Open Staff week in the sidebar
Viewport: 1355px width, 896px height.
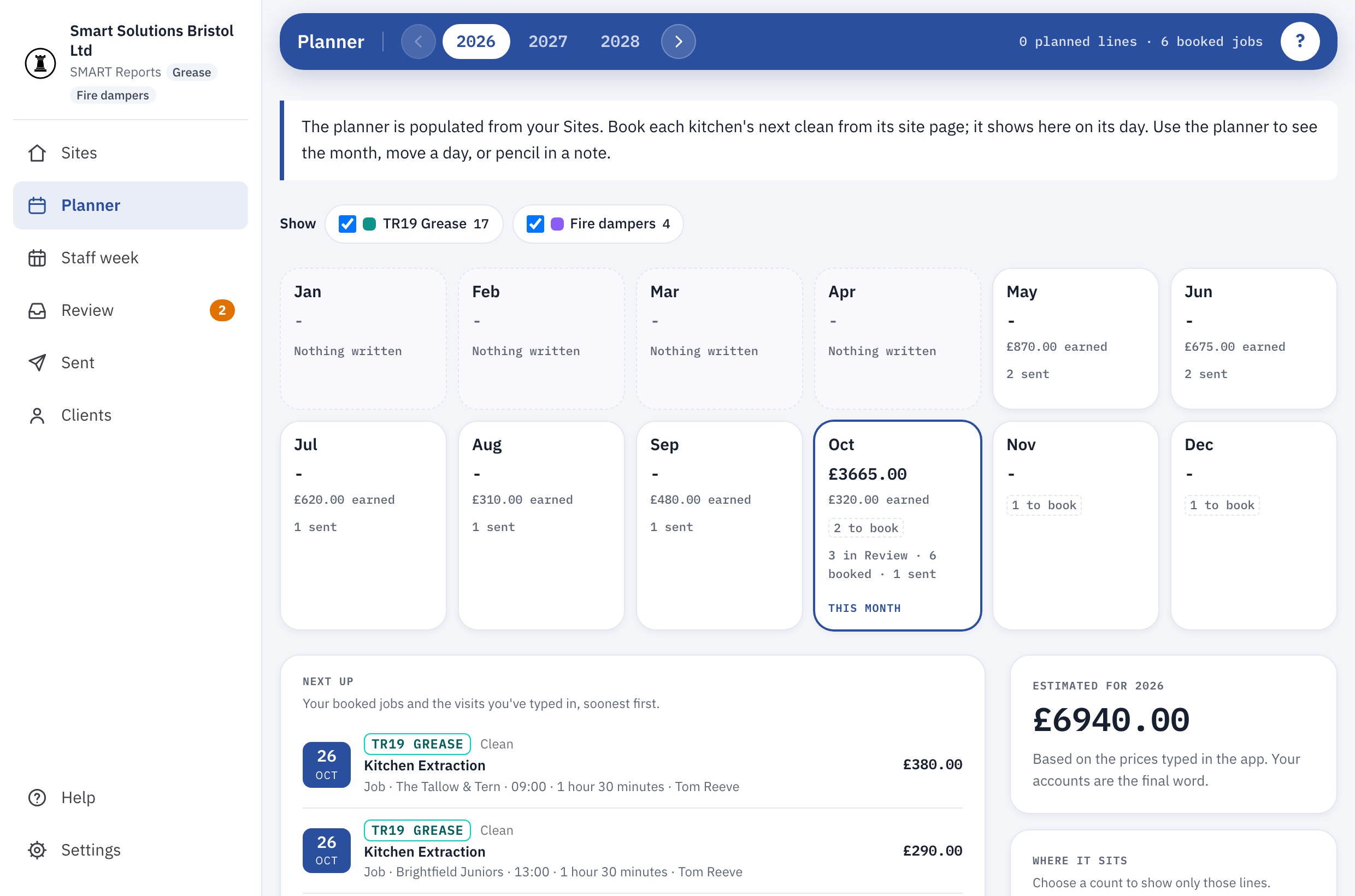click(130, 258)
